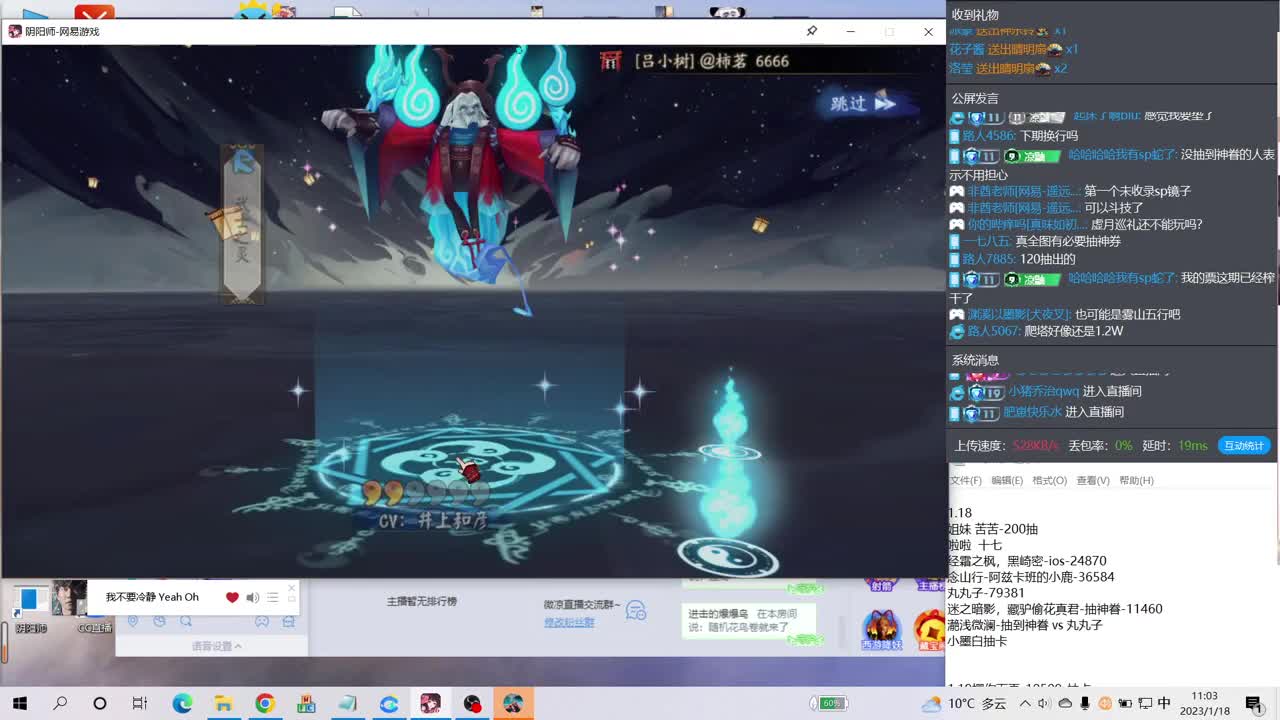The height and width of the screenshot is (720, 1280).
Task: Select the 阴阳师 desktop shortcut
Action: [x=30, y=607]
